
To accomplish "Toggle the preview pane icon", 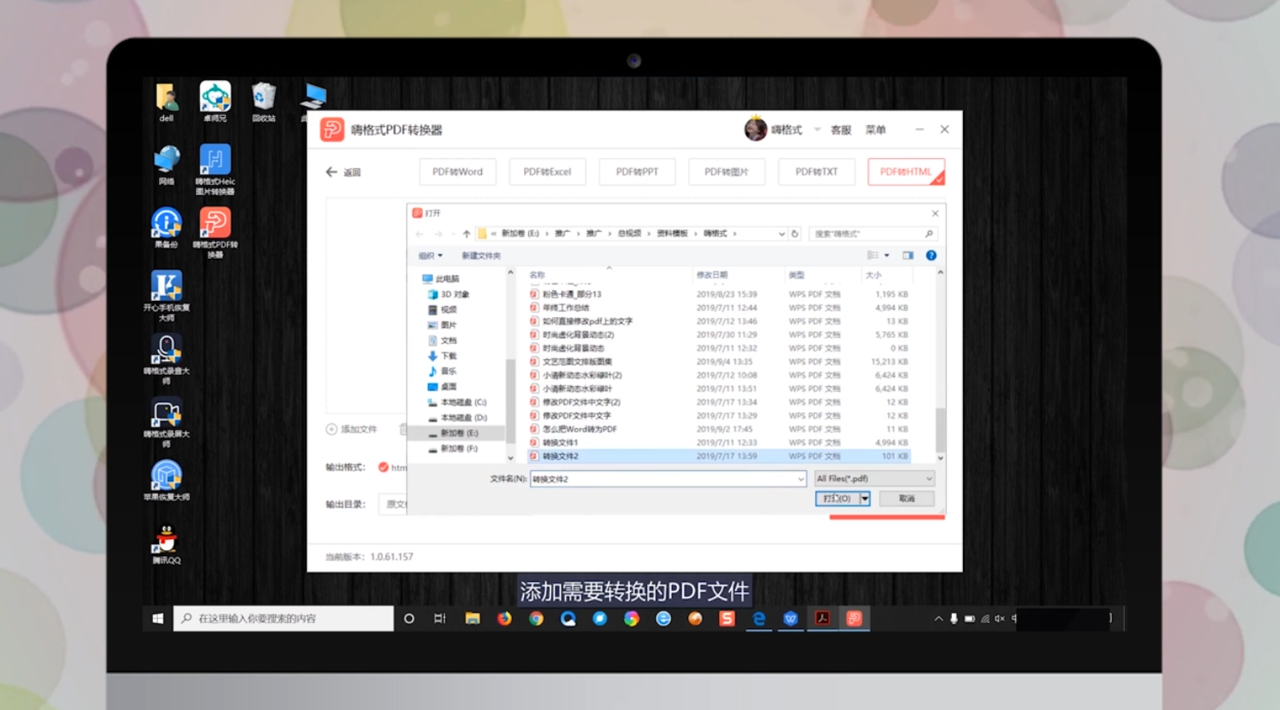I will (x=908, y=256).
